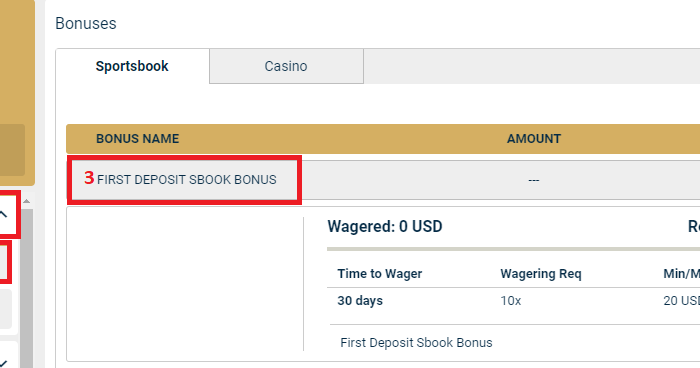This screenshot has height=368, width=700.
Task: Click the BONUS NAME column header
Action: click(138, 139)
